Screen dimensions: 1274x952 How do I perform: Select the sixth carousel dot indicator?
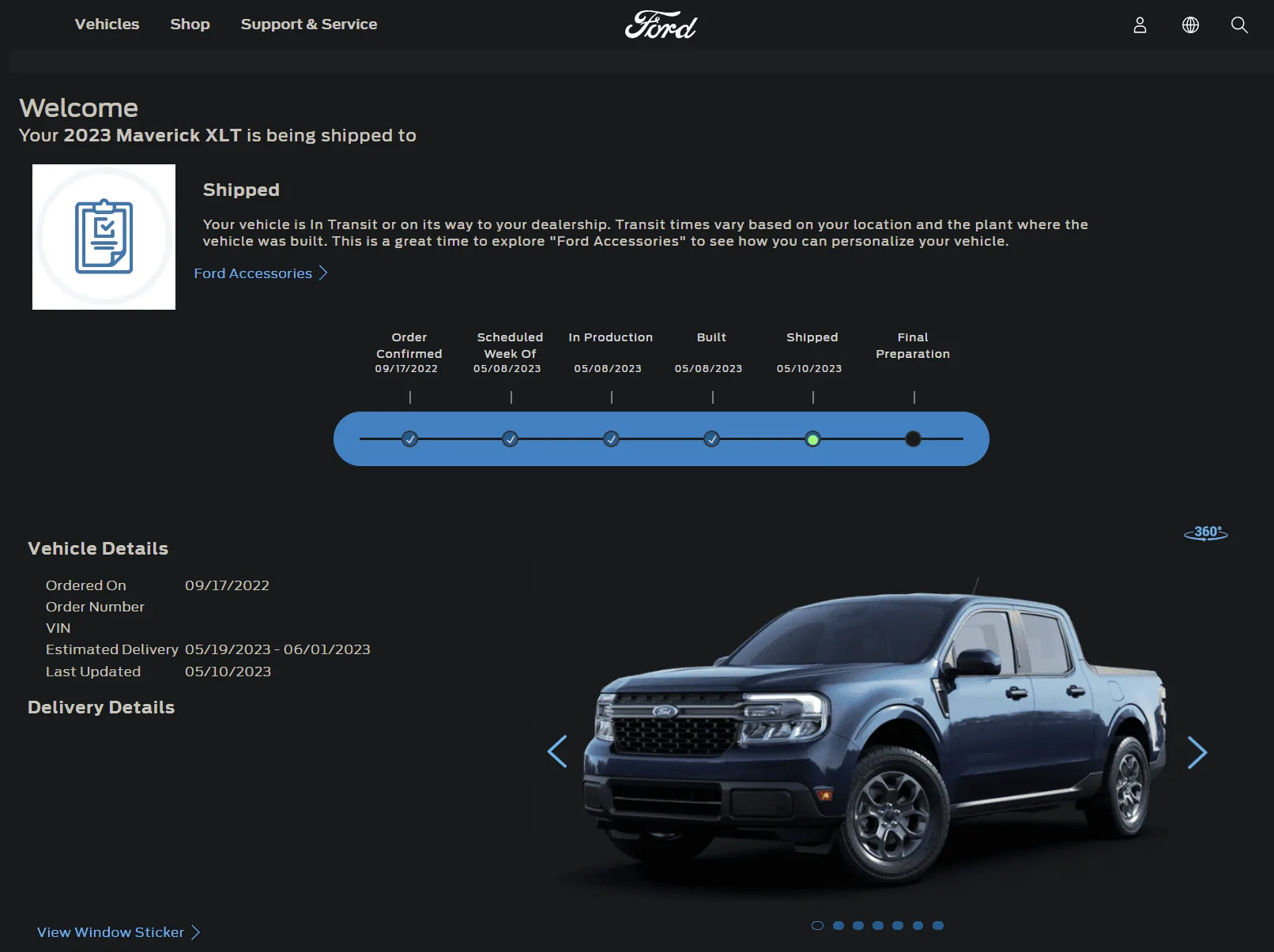(918, 926)
